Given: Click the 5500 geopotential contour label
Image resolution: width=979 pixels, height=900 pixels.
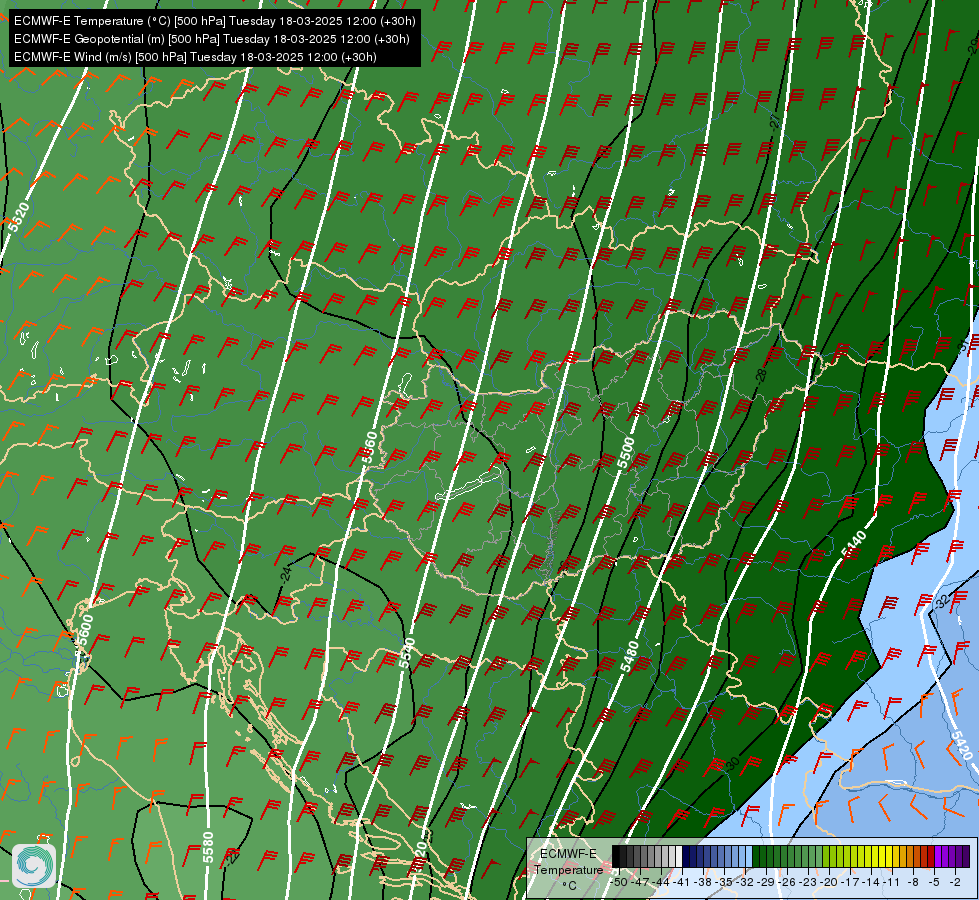Looking at the screenshot, I should click(x=626, y=453).
